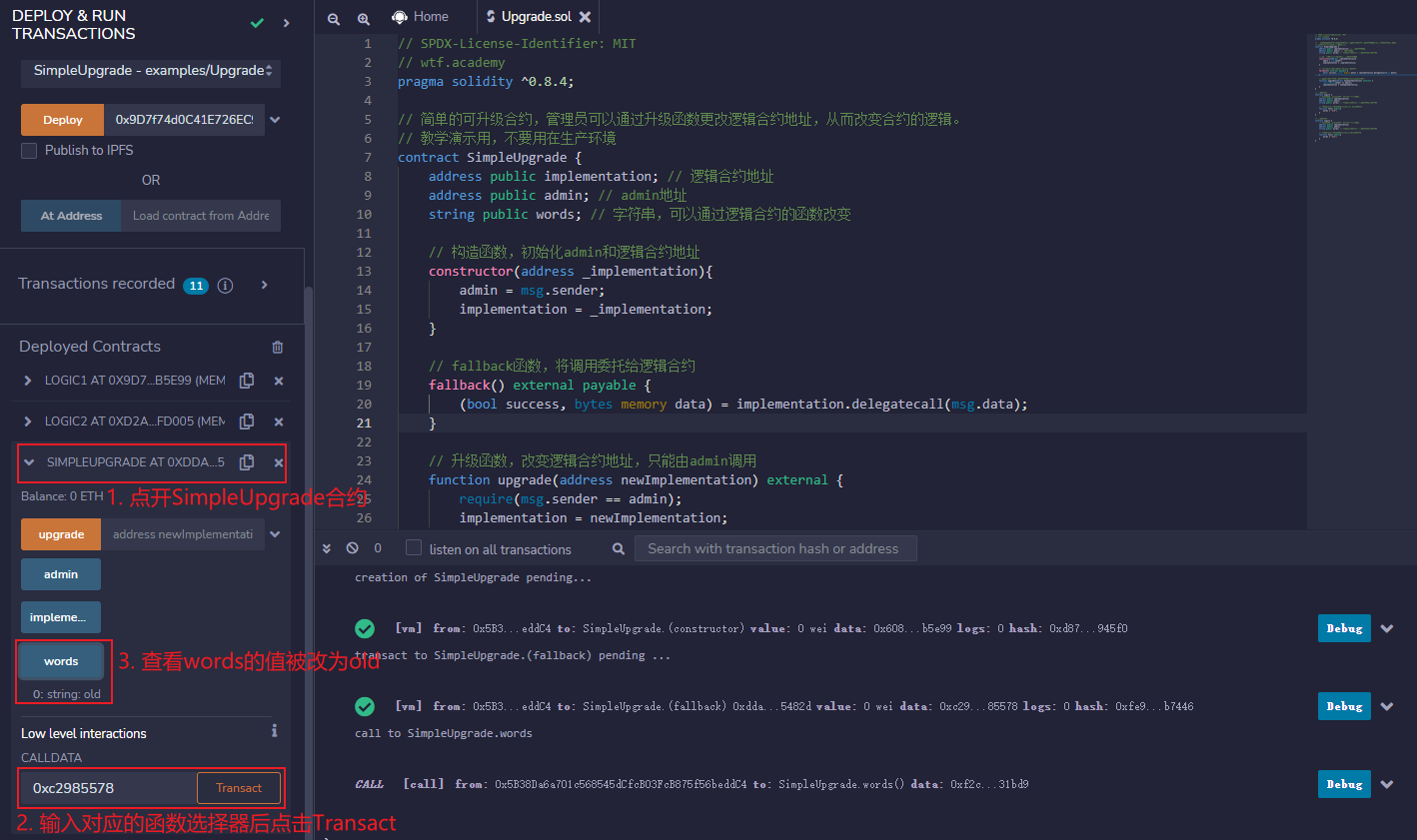Expand the LOGIC1 deployed contract
Viewport: 1417px width, 840px height.
point(27,381)
